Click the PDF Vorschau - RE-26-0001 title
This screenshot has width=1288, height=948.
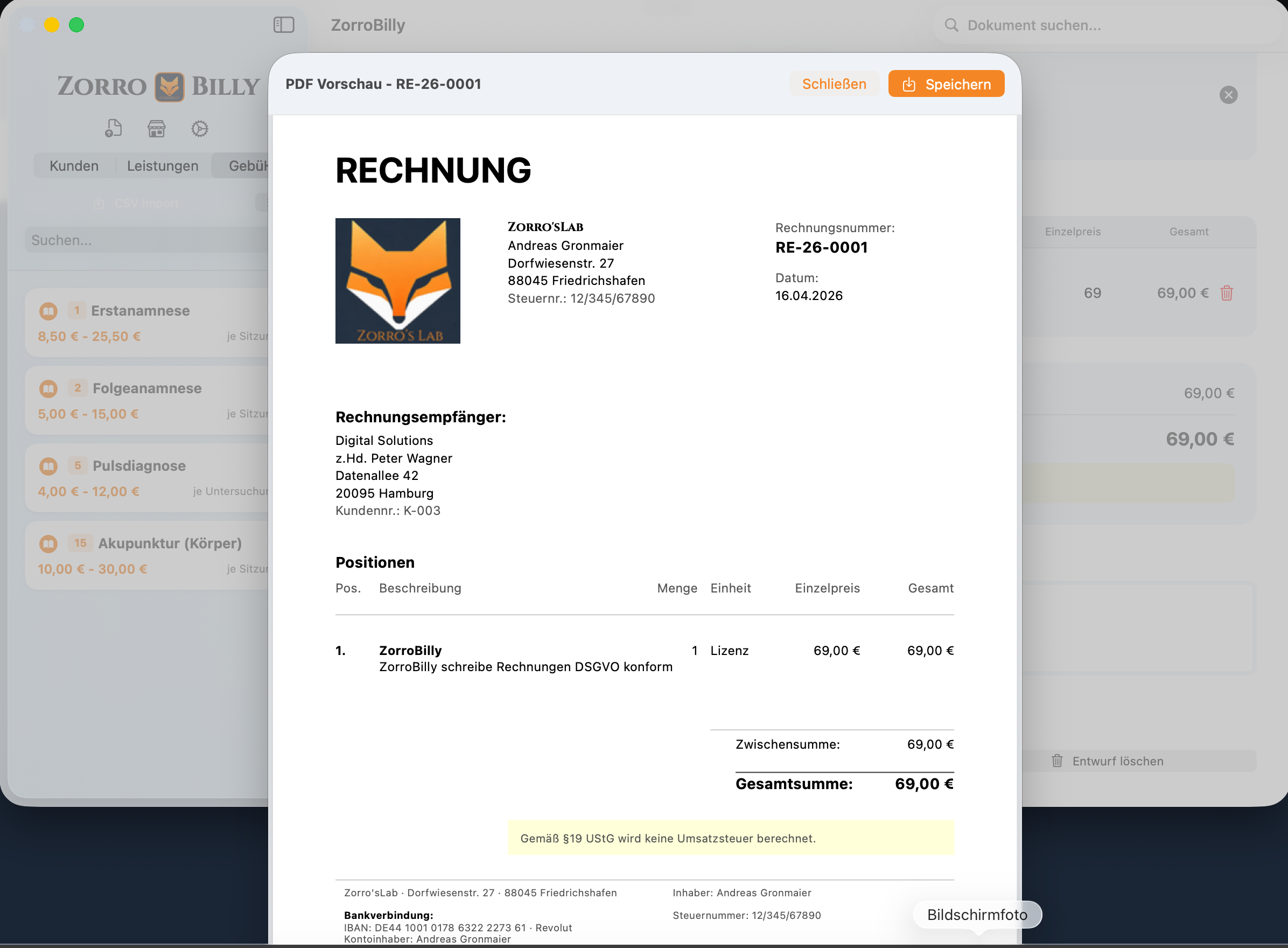point(383,84)
